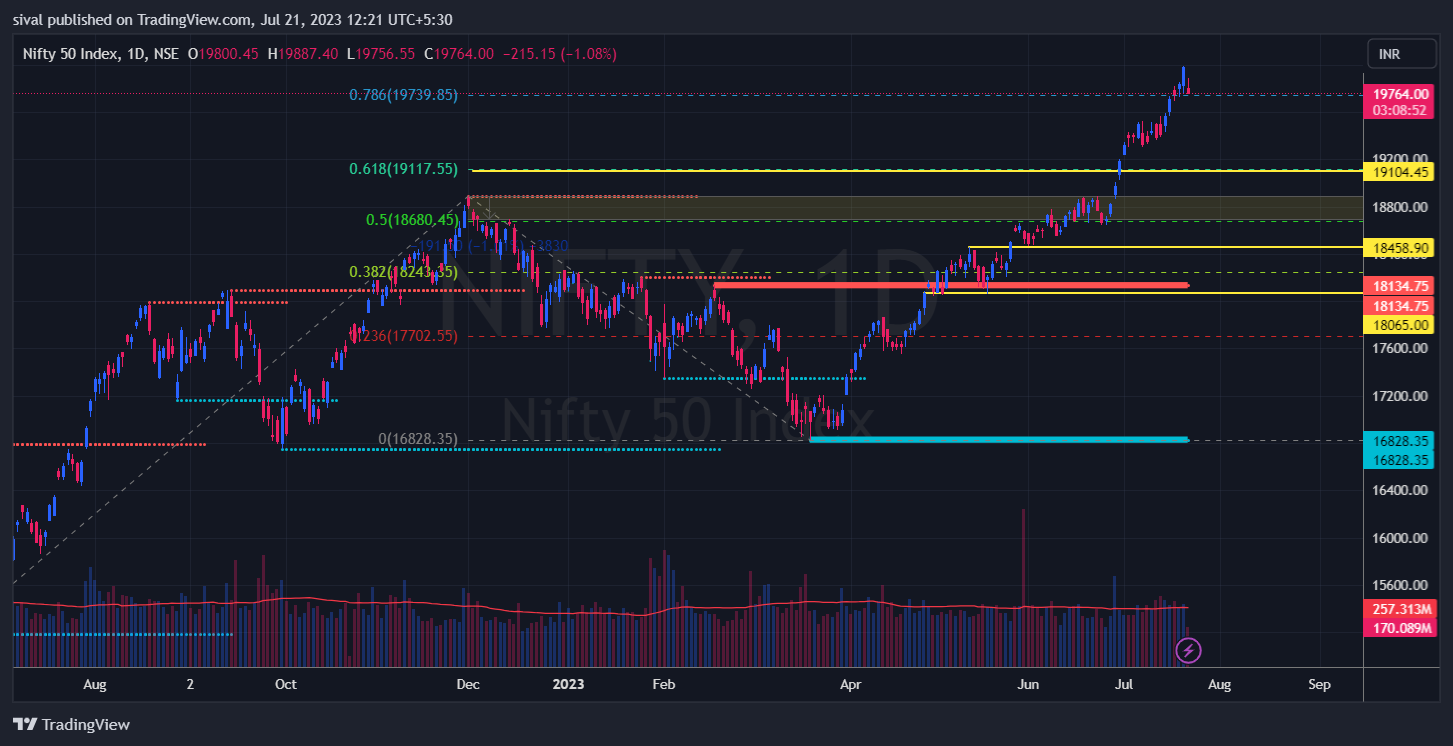Select the 0.618(19117.55) Fibonacci label
Image resolution: width=1453 pixels, height=746 pixels.
tap(403, 170)
